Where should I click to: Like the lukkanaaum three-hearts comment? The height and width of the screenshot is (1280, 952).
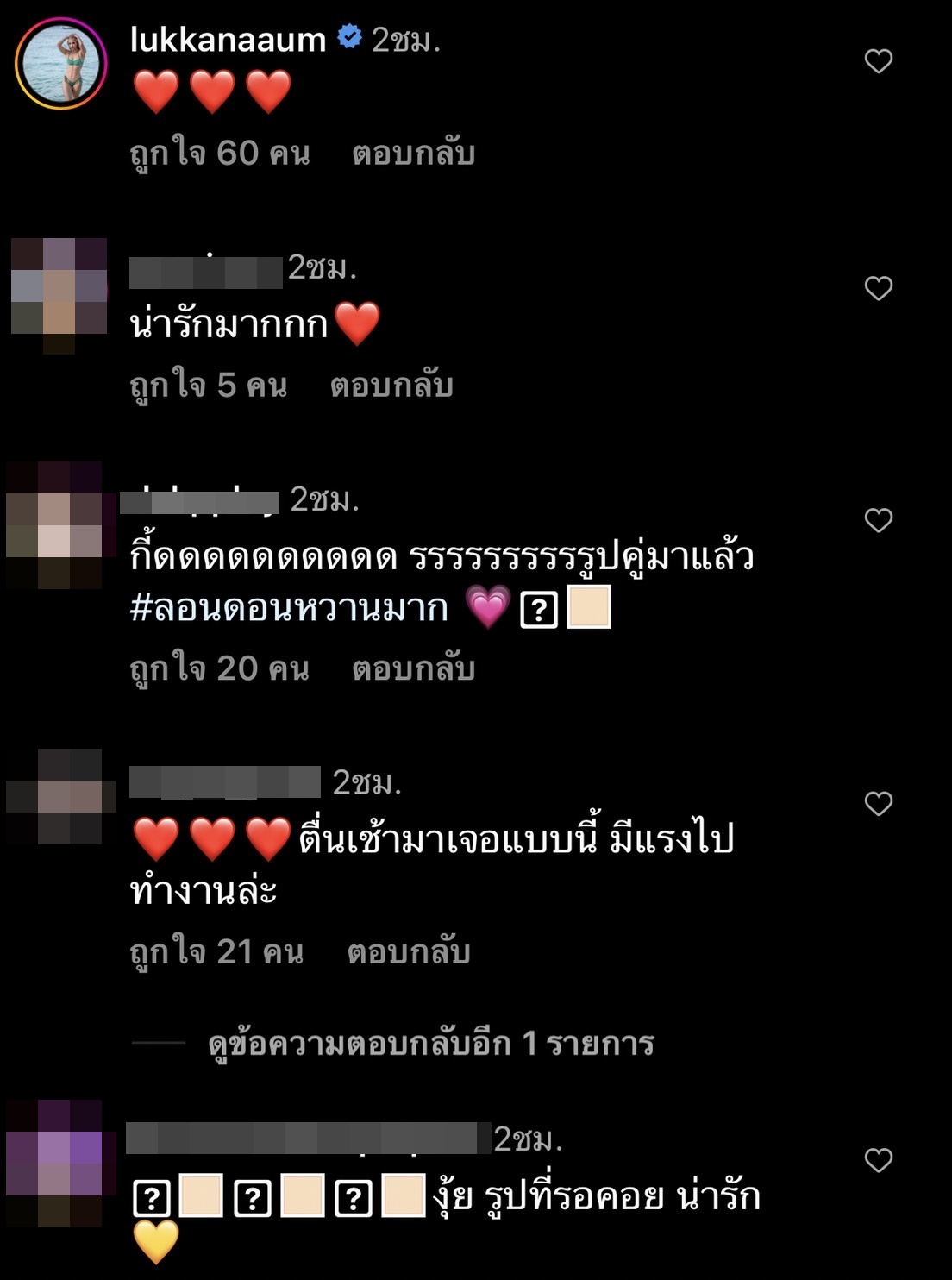pyautogui.click(x=878, y=61)
